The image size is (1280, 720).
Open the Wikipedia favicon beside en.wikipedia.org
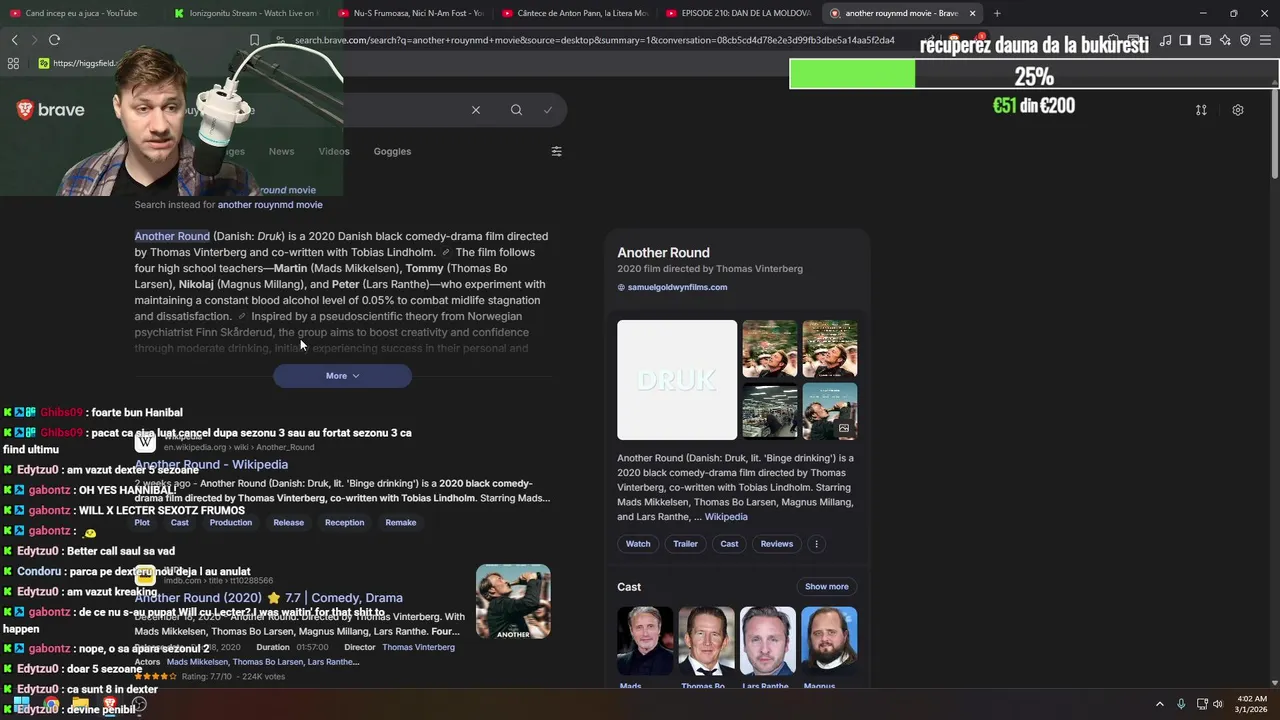coord(145,441)
